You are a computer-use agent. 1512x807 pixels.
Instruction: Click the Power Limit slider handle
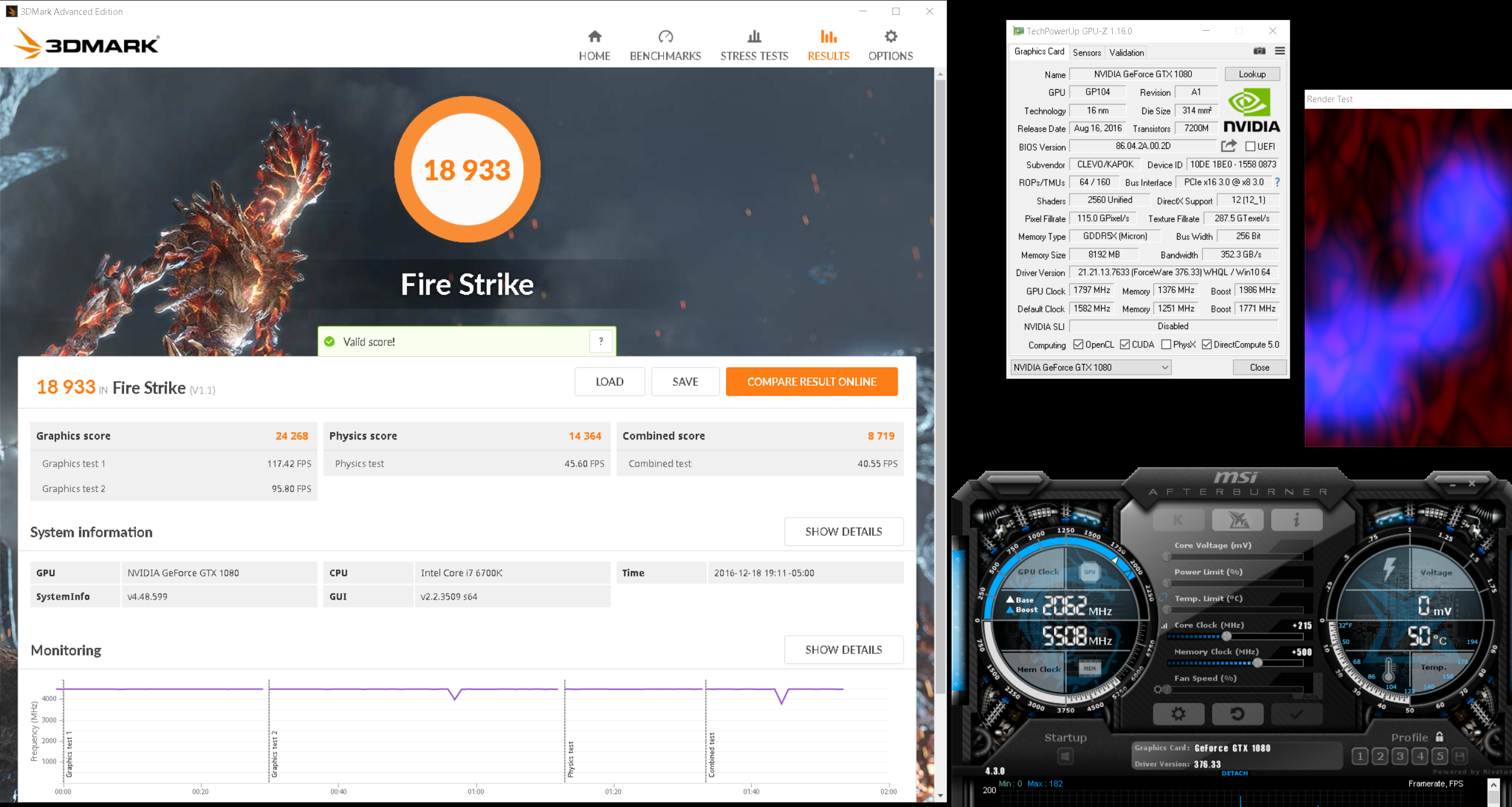click(x=1166, y=583)
